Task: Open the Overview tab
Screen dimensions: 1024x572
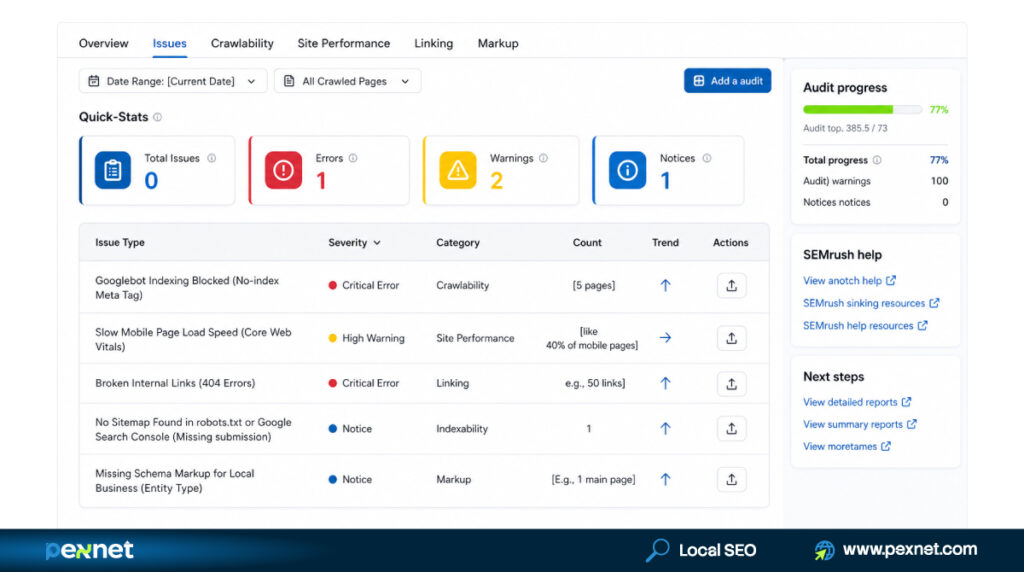Action: click(x=103, y=43)
